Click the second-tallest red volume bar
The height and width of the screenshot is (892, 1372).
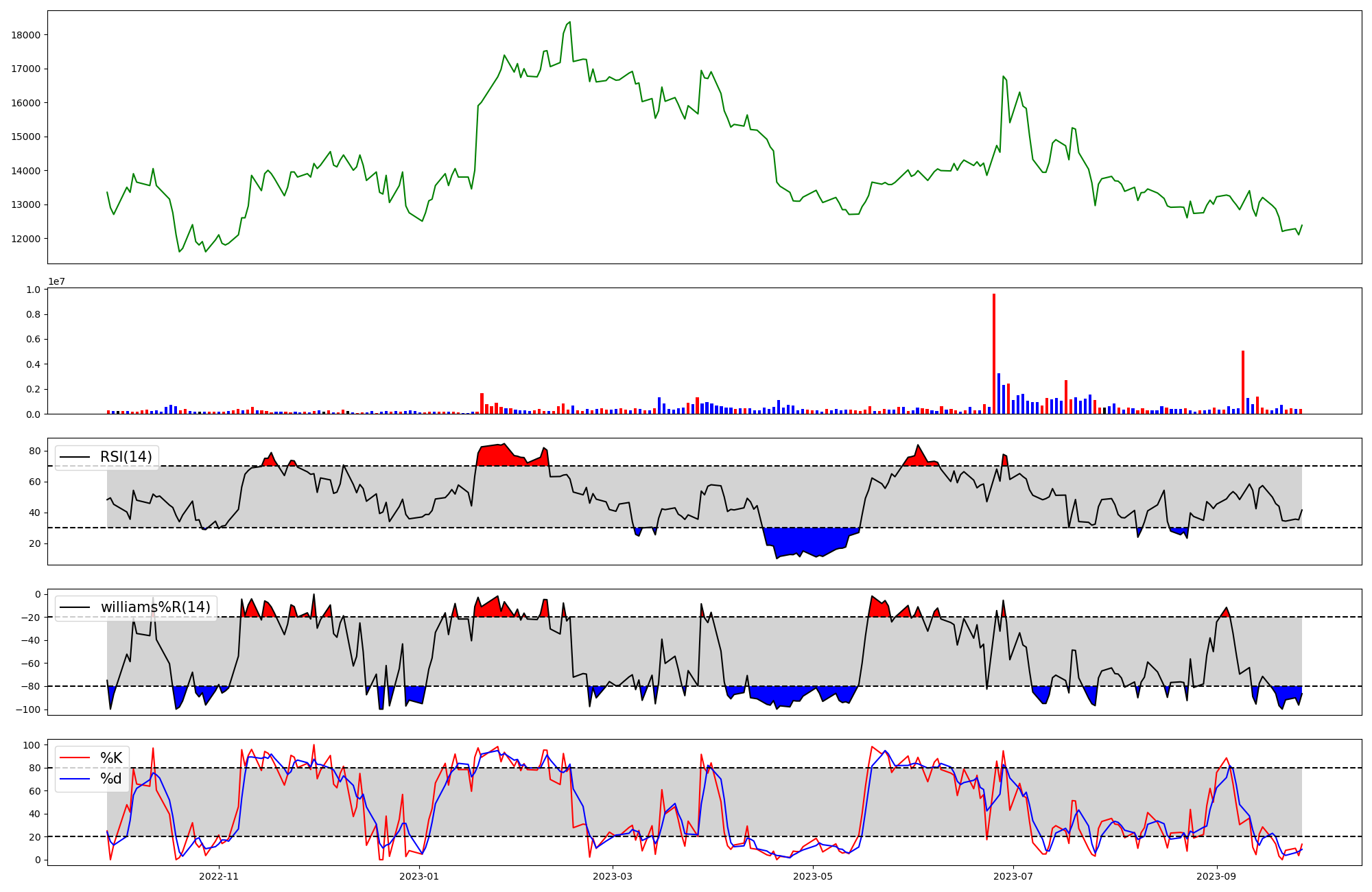(x=1243, y=382)
